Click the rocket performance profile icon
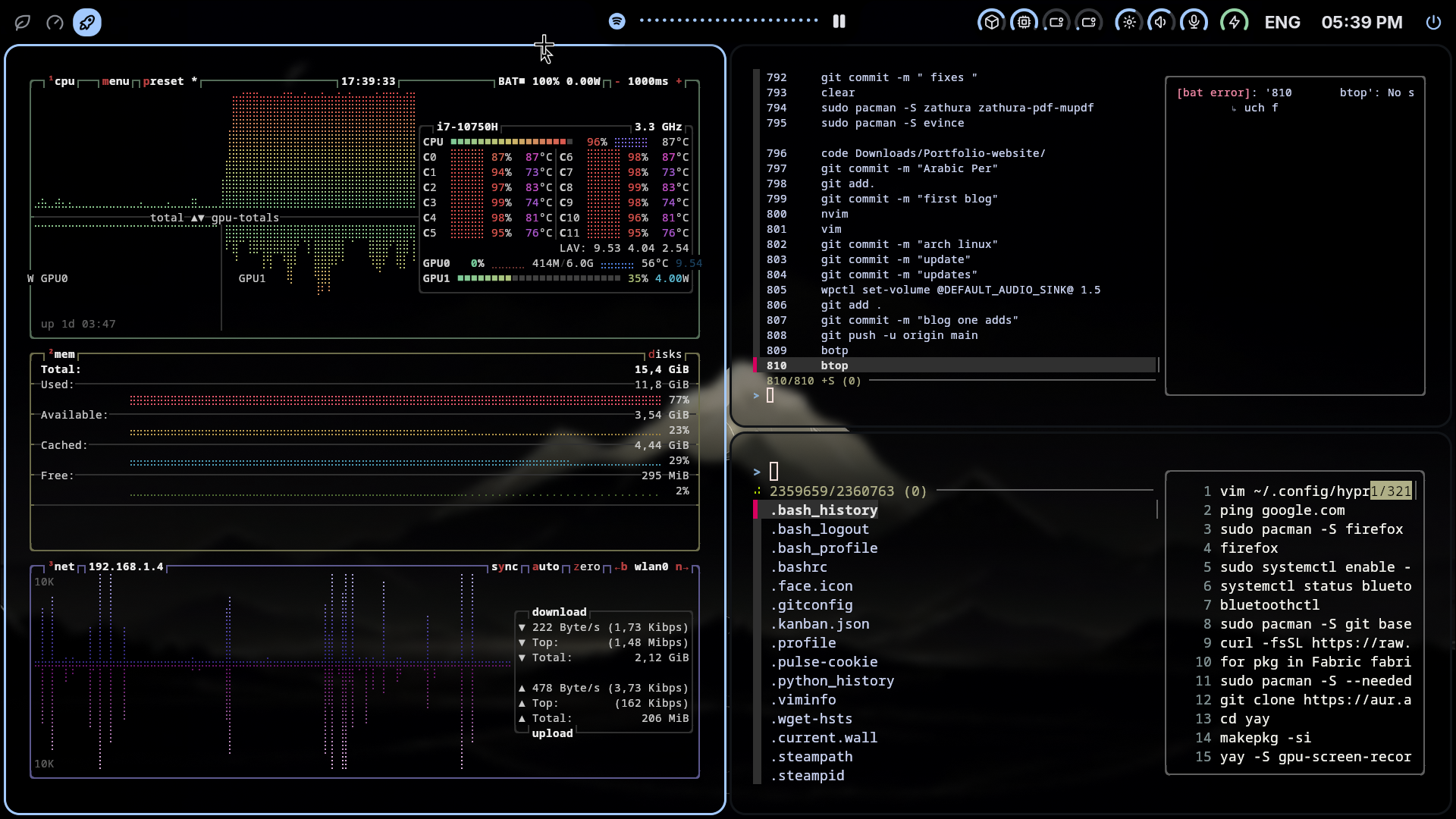Image resolution: width=1456 pixels, height=819 pixels. pyautogui.click(x=87, y=22)
